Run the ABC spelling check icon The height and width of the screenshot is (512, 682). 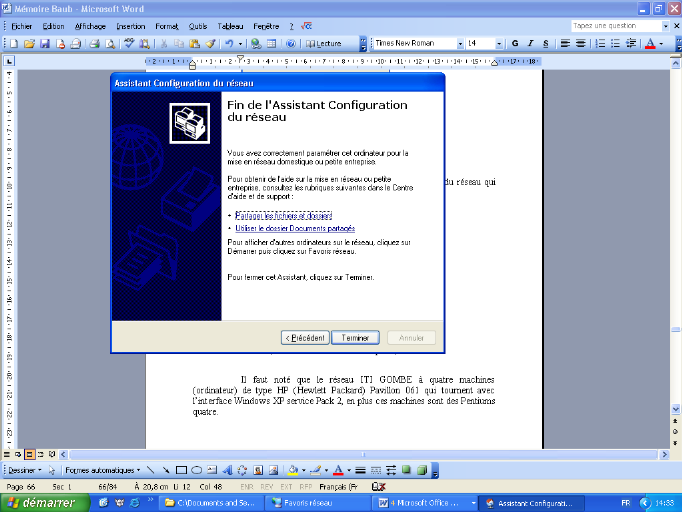(x=129, y=44)
